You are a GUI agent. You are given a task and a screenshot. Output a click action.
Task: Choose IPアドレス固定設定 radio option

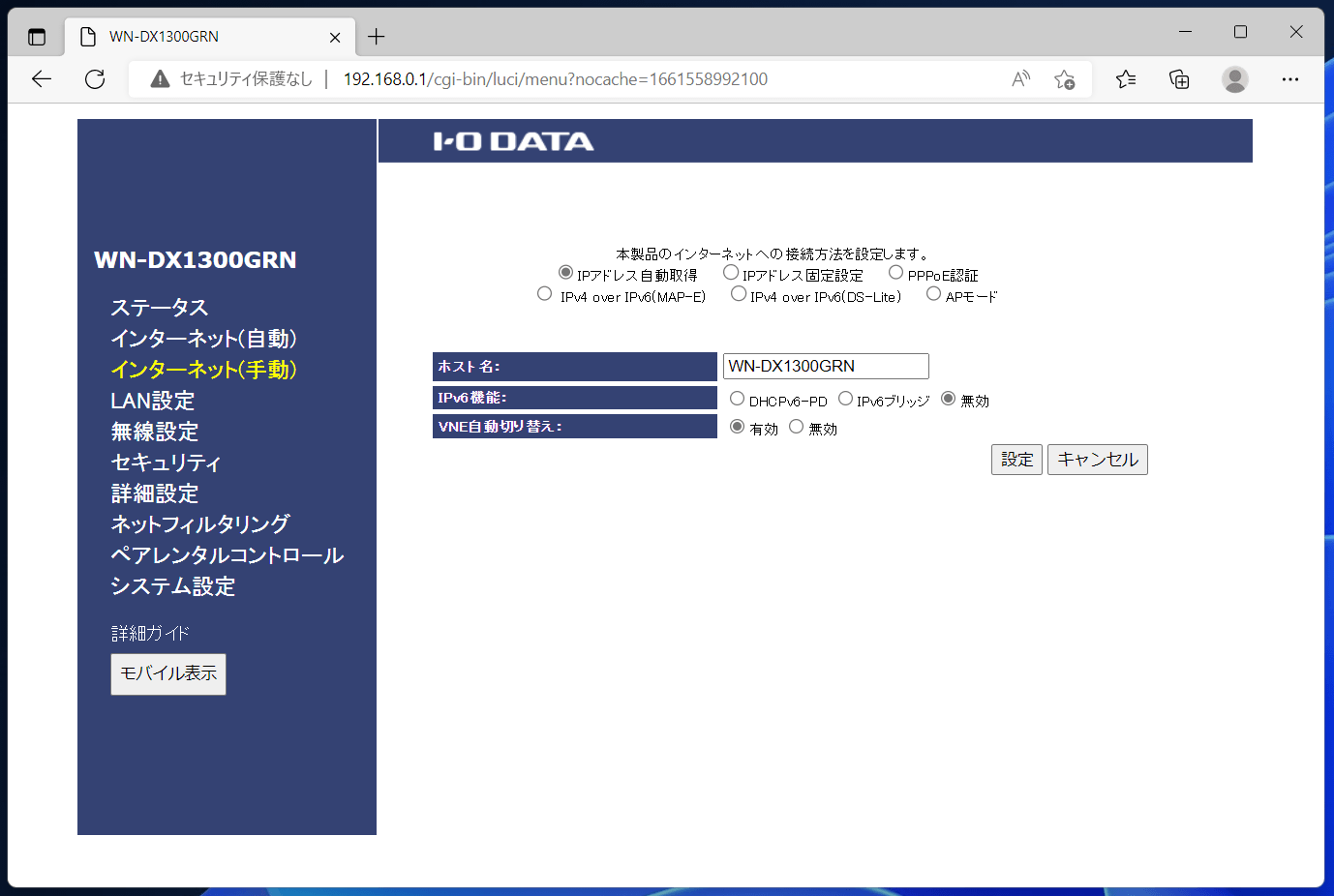tap(731, 273)
